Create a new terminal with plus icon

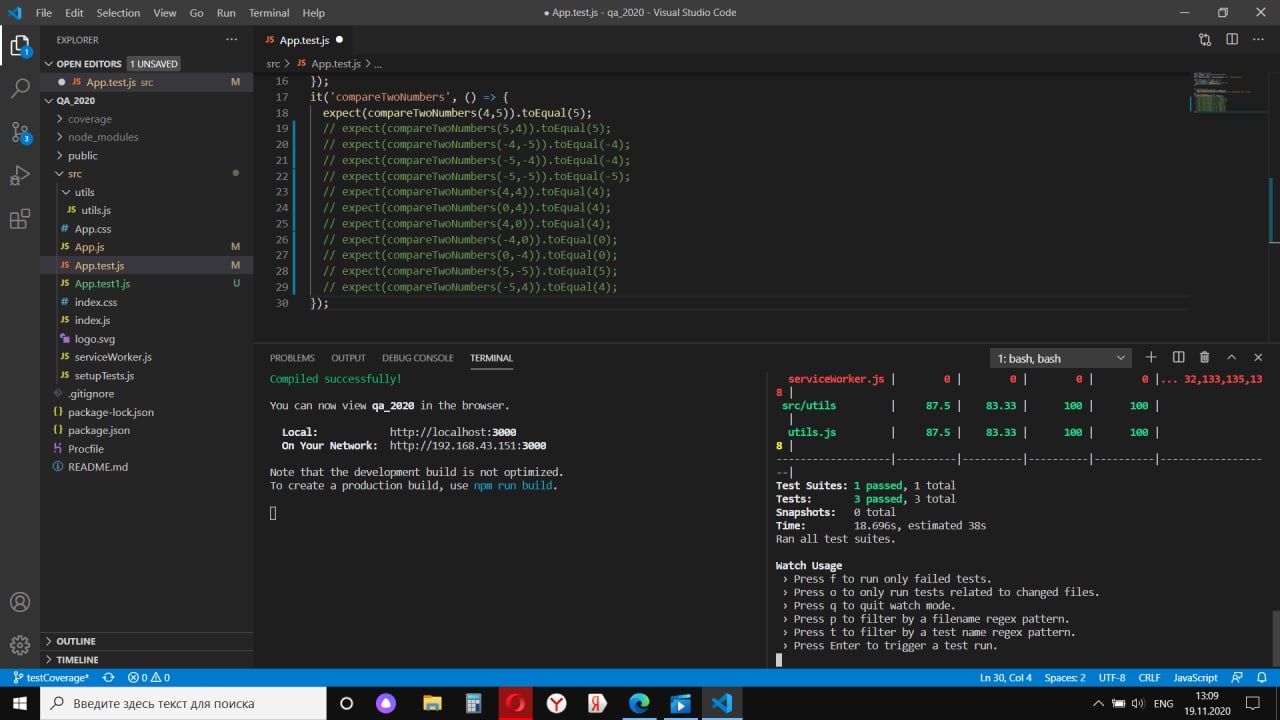[x=1151, y=357]
